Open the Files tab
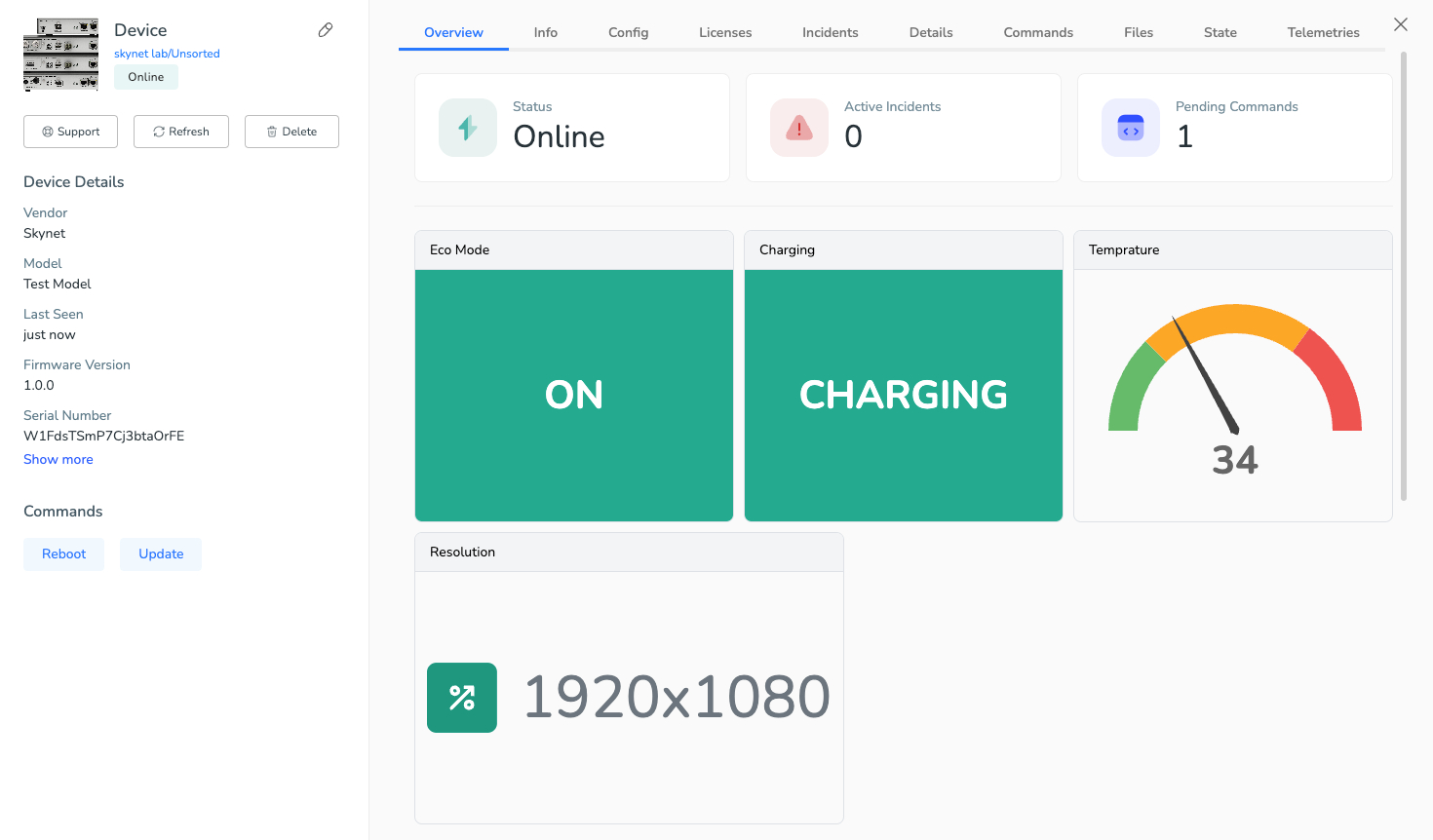Screen dimensions: 1433x840 (x=1139, y=32)
